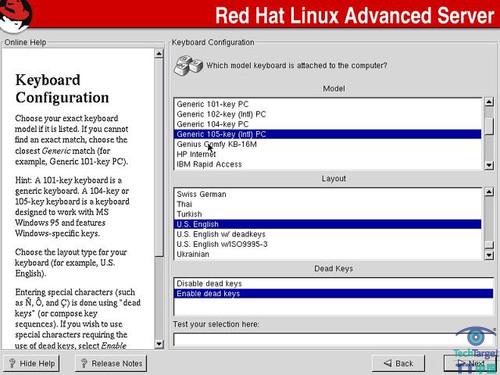Click the keyboard keys icon

click(189, 65)
